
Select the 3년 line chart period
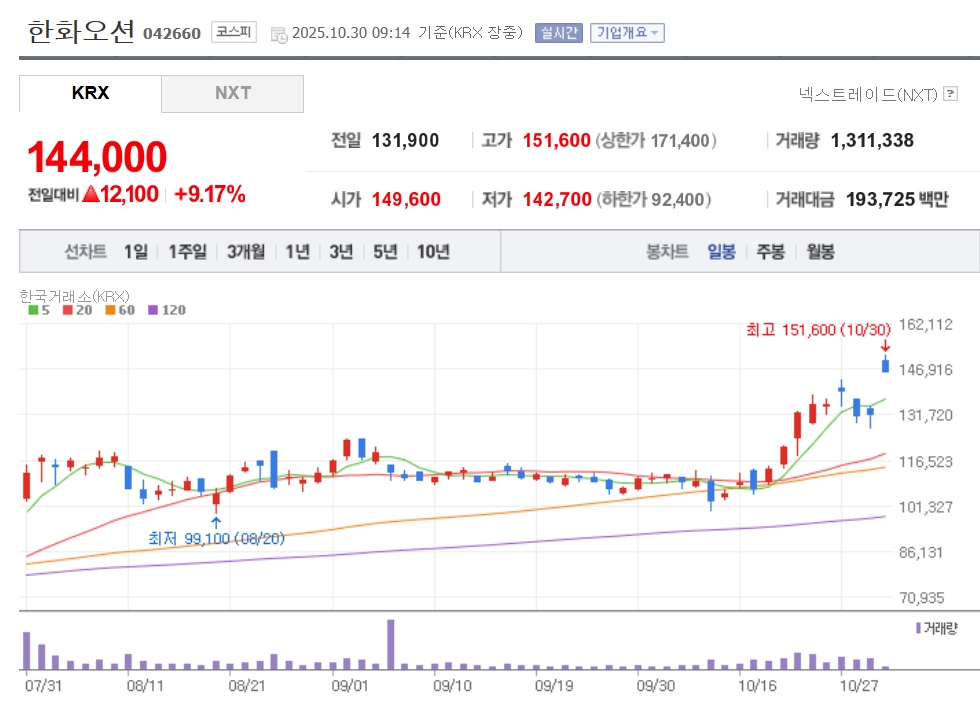(x=341, y=251)
